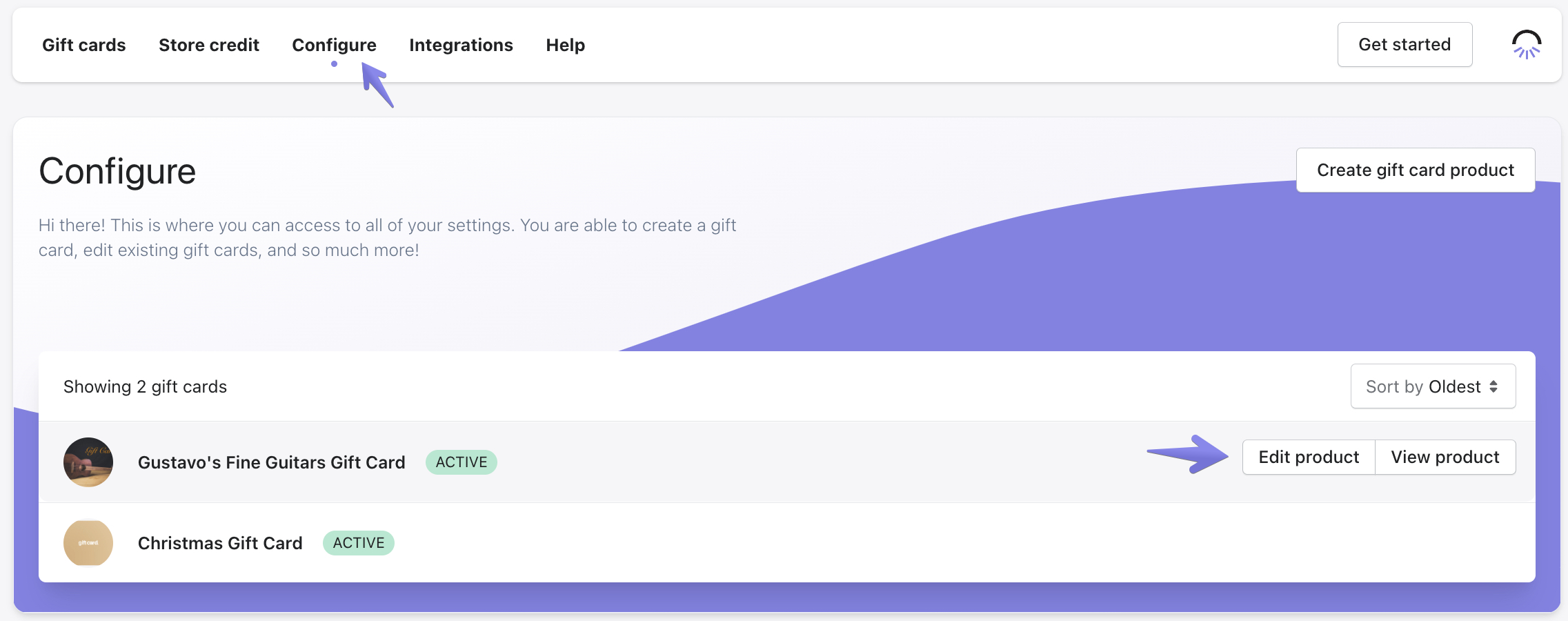
Task: Select the Christmas Gift Card title
Action: click(x=220, y=543)
